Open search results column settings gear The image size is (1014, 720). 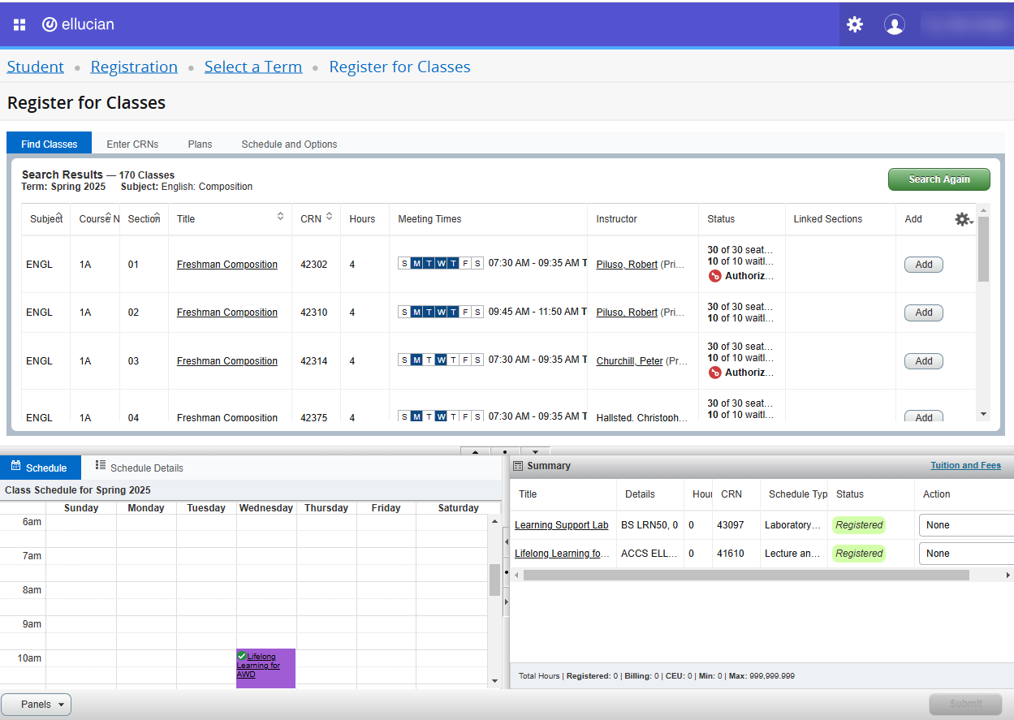pyautogui.click(x=962, y=219)
